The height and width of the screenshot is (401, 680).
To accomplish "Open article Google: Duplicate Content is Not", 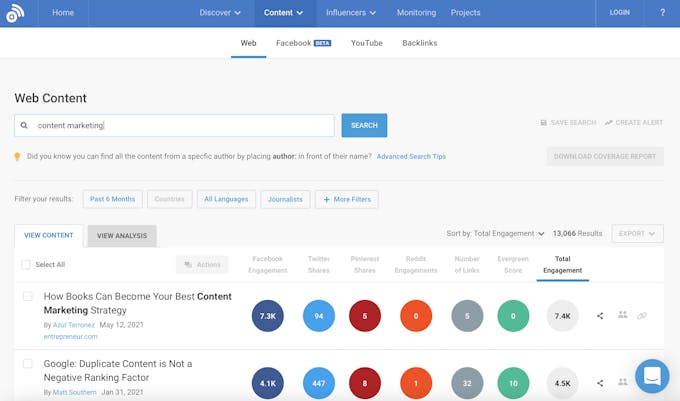I will coord(118,371).
